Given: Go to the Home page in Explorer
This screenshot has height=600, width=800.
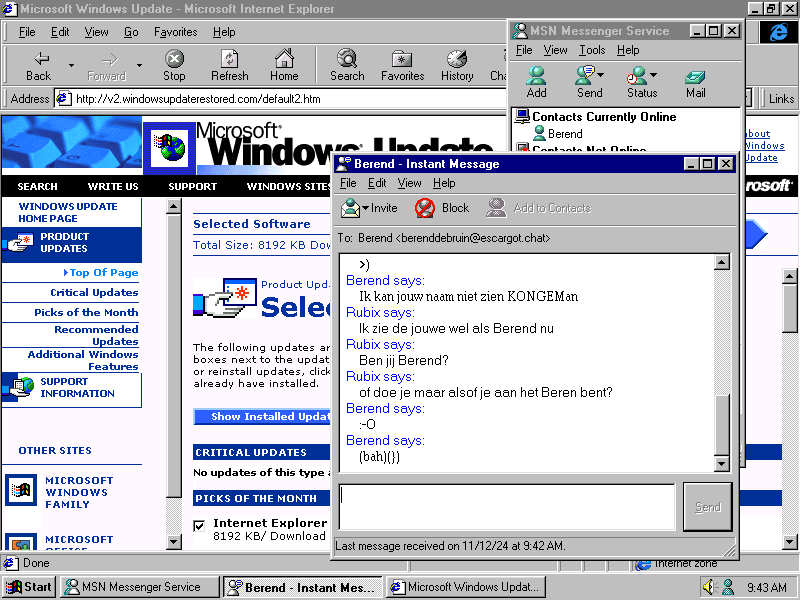Looking at the screenshot, I should [x=284, y=66].
